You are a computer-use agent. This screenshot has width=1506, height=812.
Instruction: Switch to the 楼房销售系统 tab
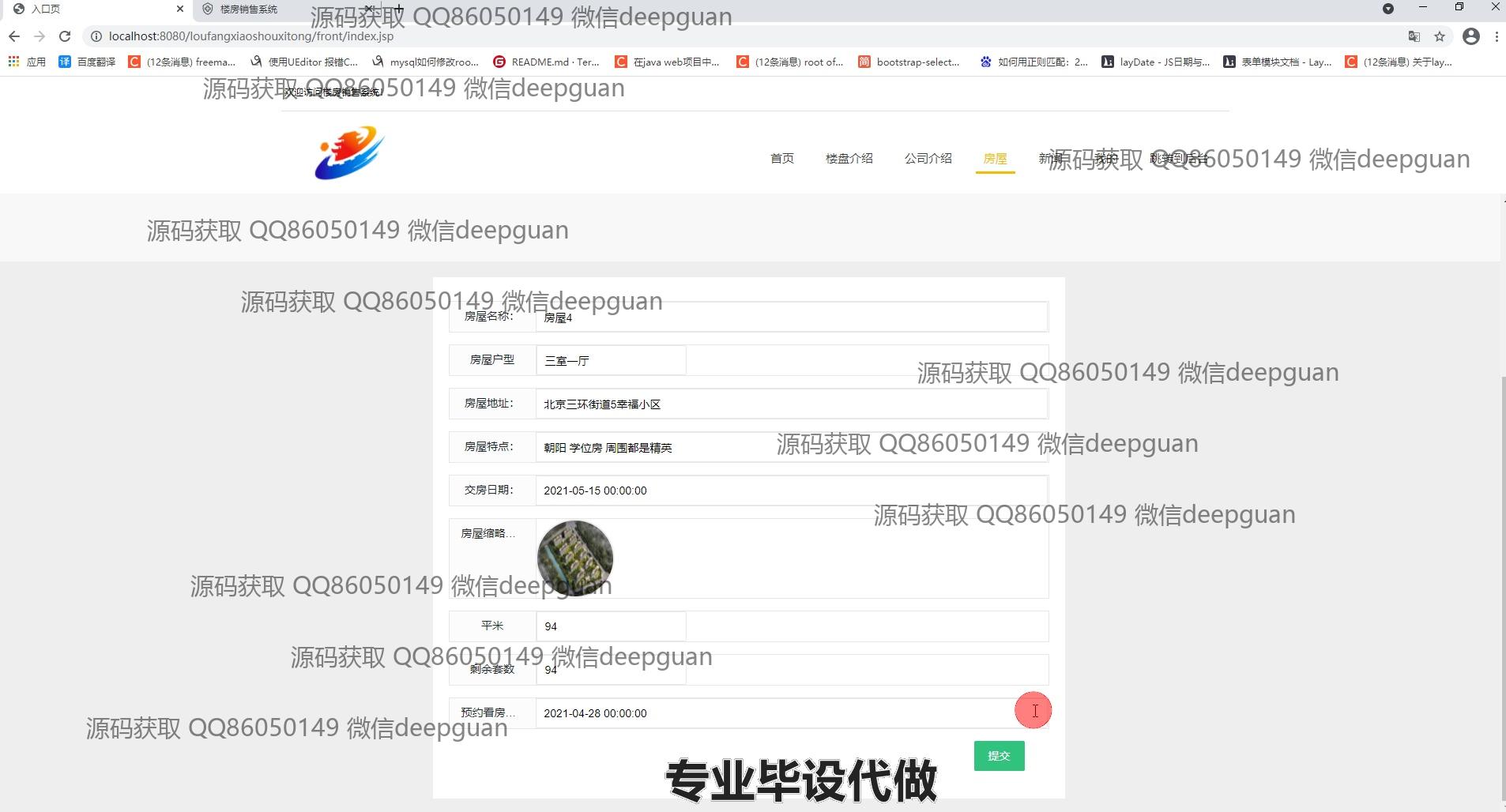(x=249, y=9)
